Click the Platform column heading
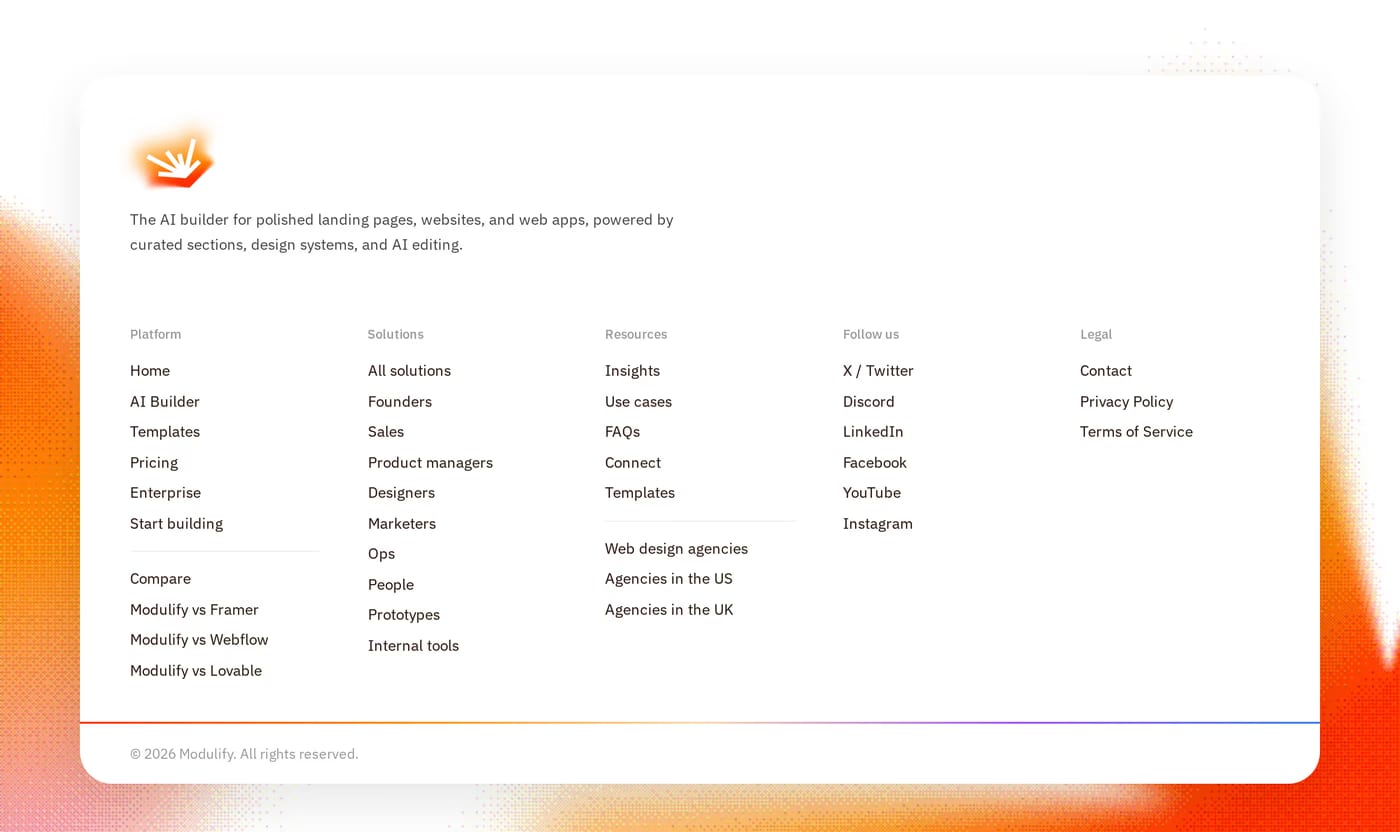This screenshot has width=1400, height=832. pos(156,334)
